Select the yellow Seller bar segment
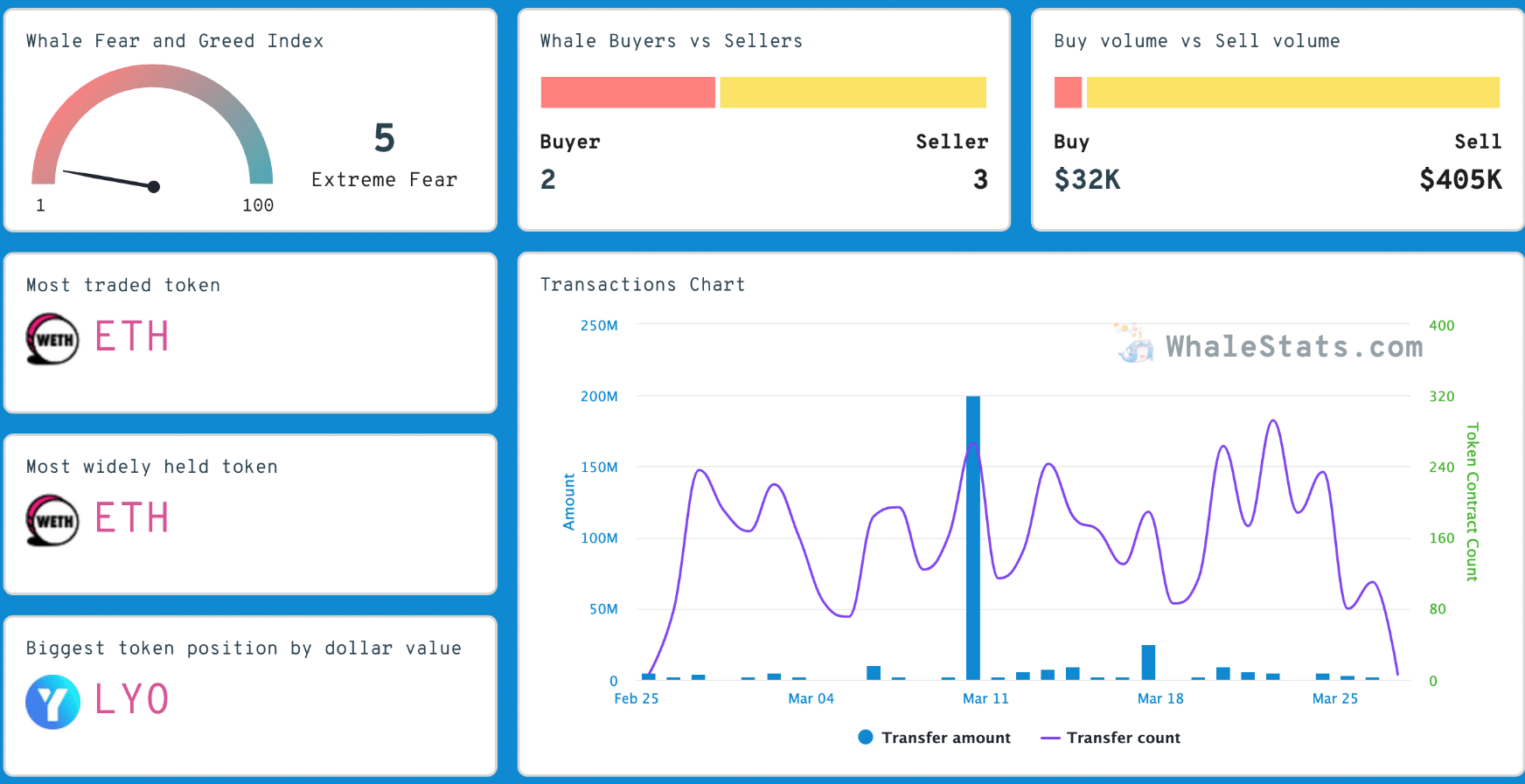Viewport: 1525px width, 784px height. click(x=853, y=93)
